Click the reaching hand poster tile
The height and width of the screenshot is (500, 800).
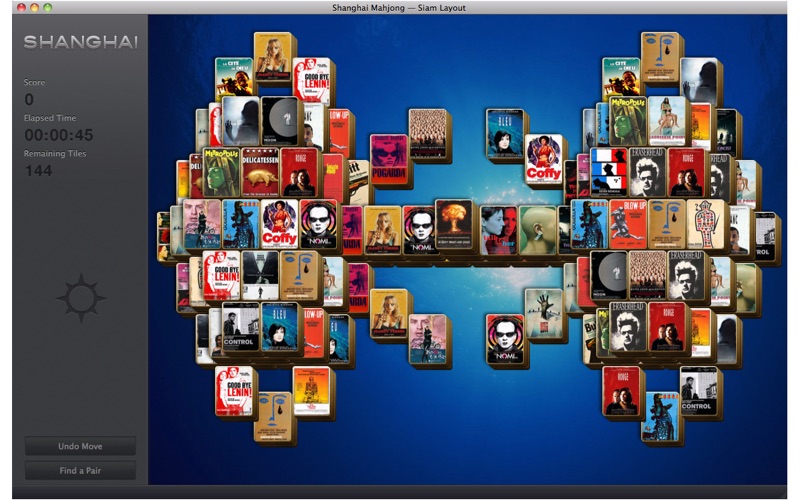pos(543,314)
